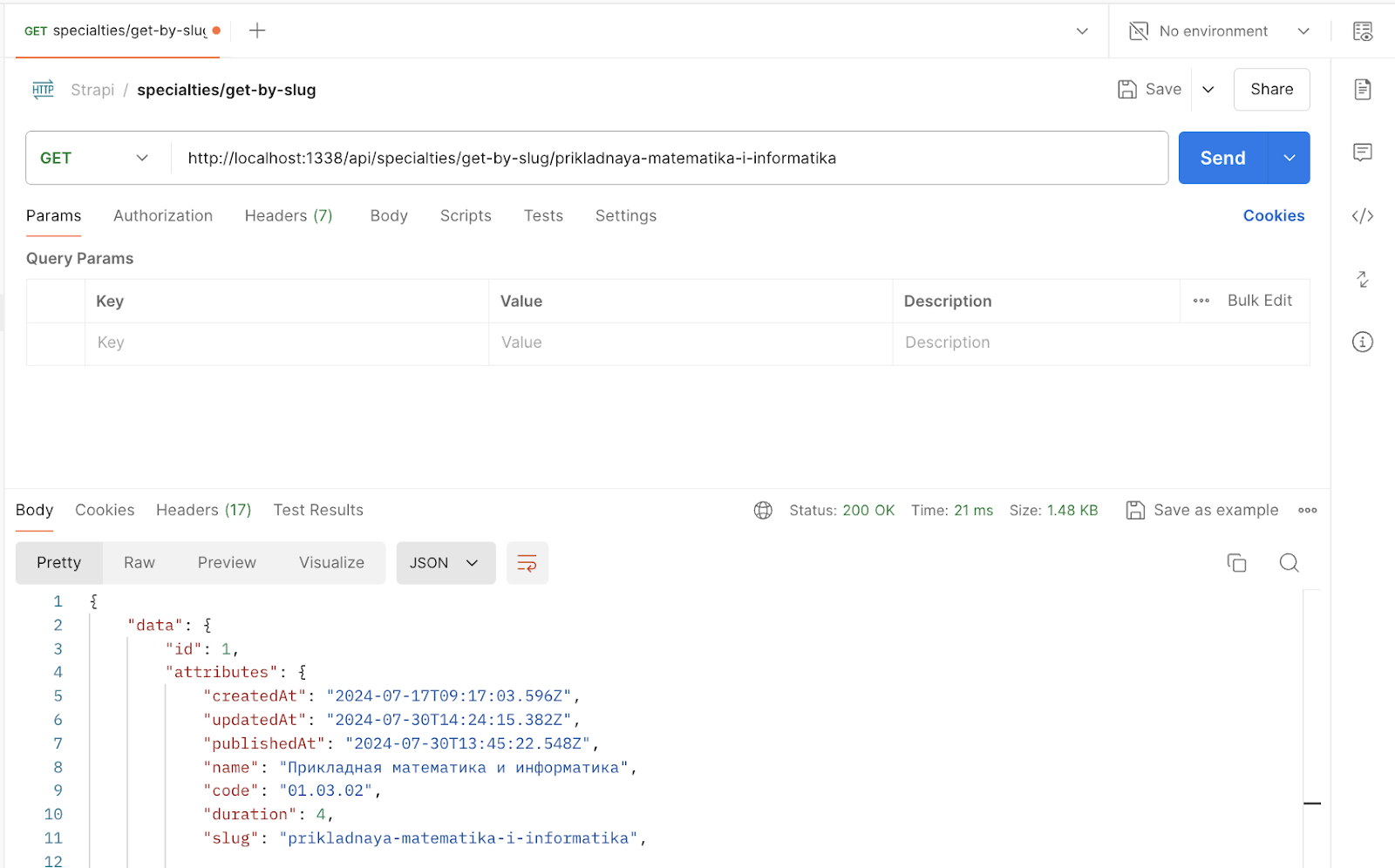Click the Time 21 ms value
Viewport: 1395px width, 868px height.
point(974,511)
